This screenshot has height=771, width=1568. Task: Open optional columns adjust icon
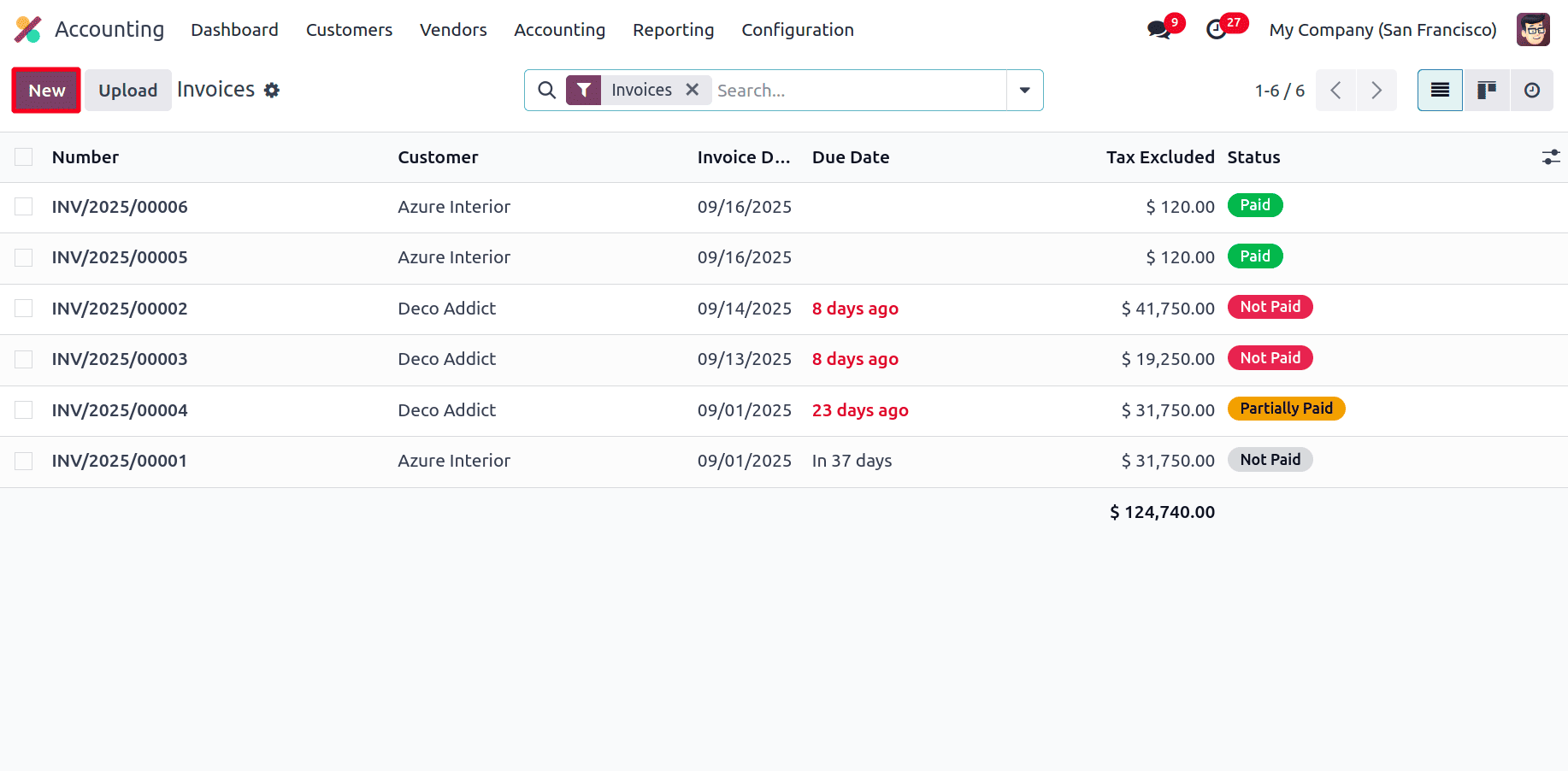[x=1550, y=157]
